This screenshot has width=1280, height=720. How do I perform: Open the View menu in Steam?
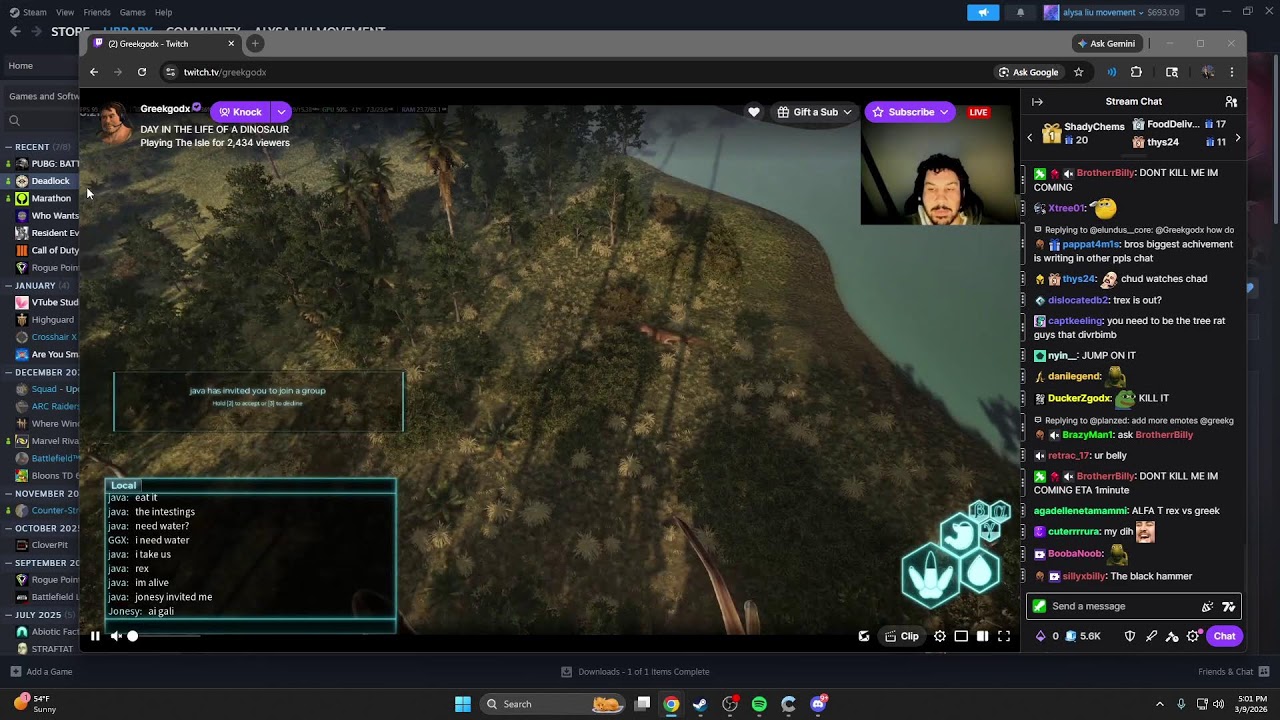point(65,12)
